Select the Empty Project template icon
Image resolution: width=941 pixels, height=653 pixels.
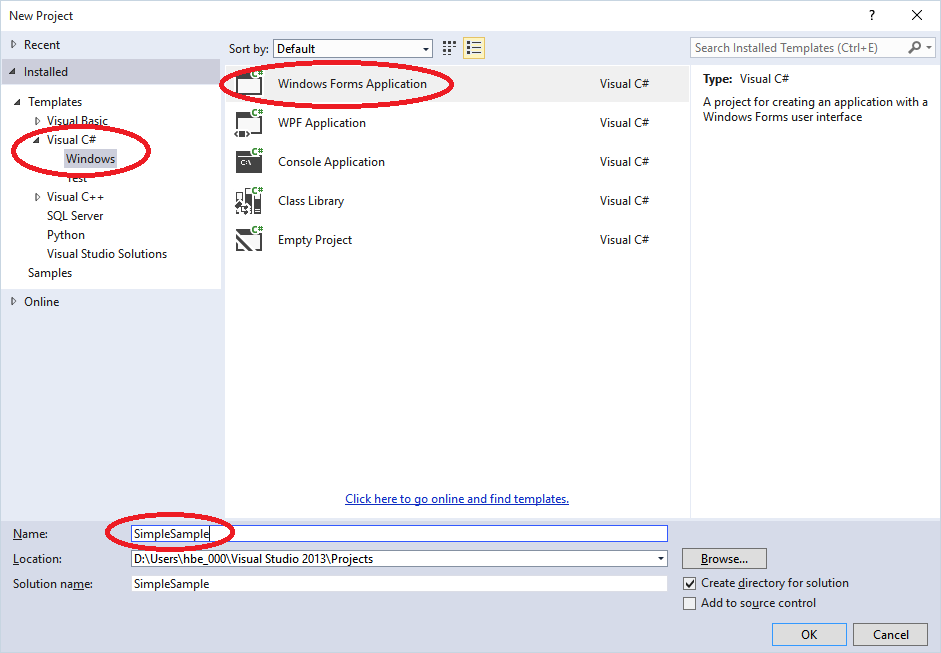(249, 239)
